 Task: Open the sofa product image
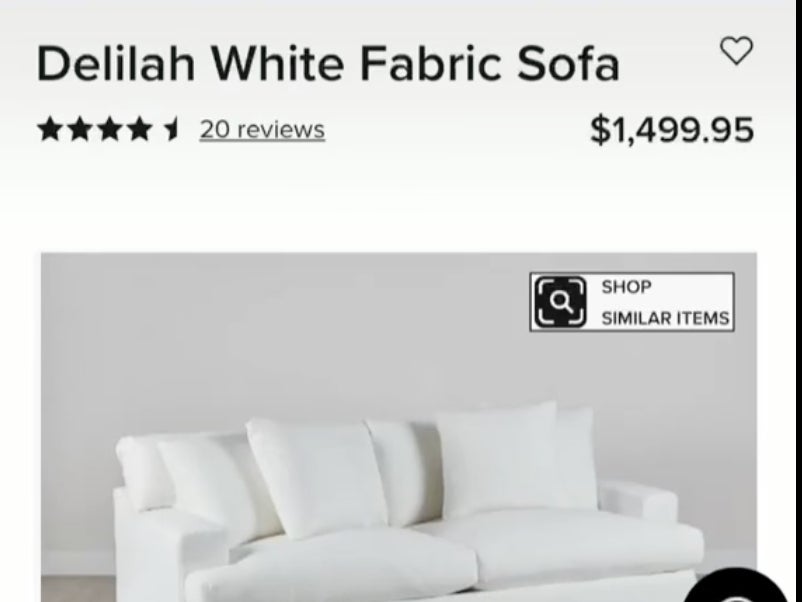tap(399, 427)
